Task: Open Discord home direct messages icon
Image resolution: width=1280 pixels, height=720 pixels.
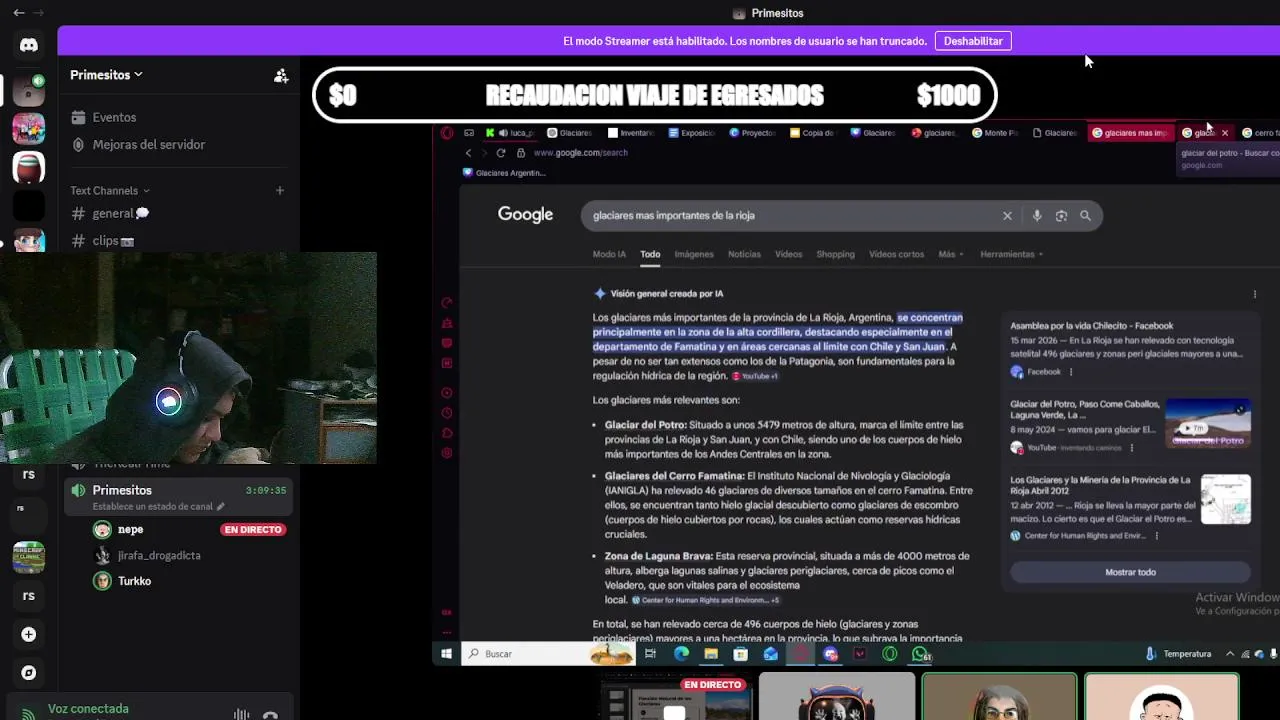Action: (29, 45)
